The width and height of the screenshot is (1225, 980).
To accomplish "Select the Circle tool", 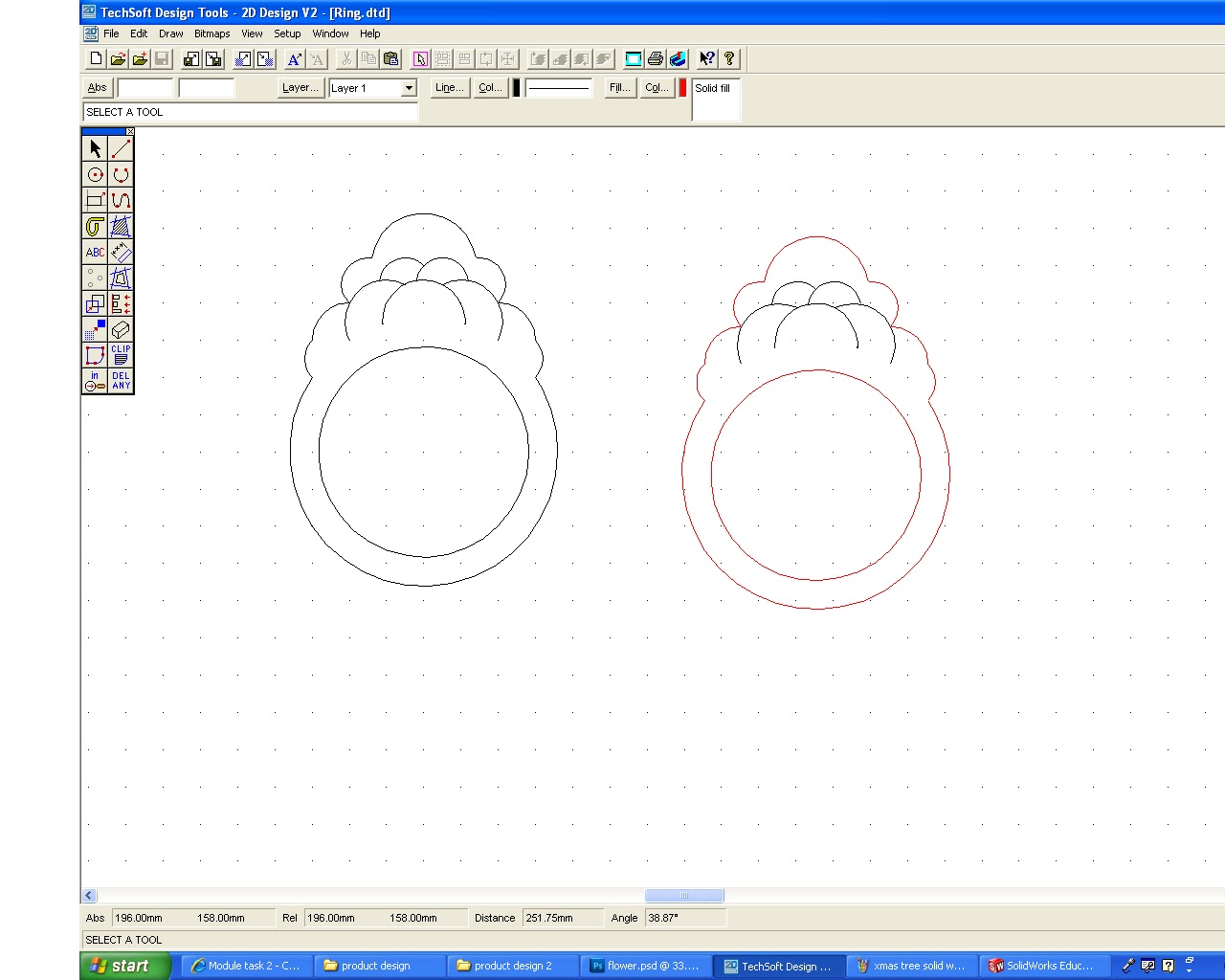I will point(95,174).
